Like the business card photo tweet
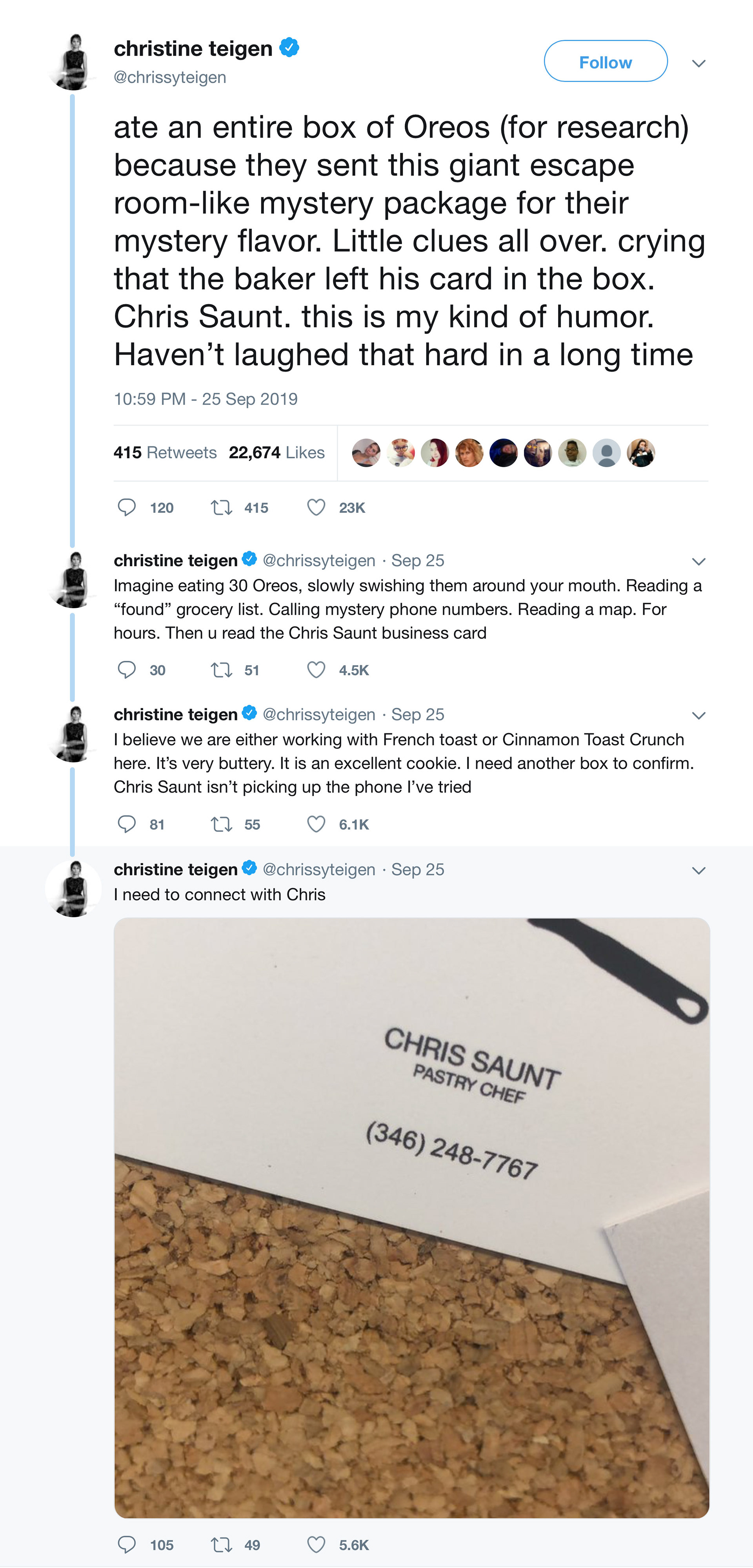Image resolution: width=753 pixels, height=1568 pixels. 316,1544
